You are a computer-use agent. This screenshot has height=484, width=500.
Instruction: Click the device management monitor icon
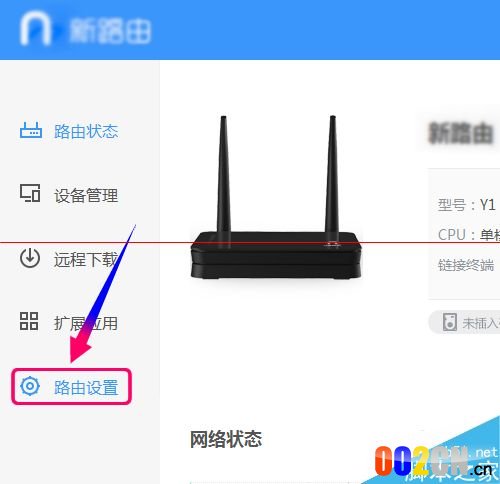[30, 193]
